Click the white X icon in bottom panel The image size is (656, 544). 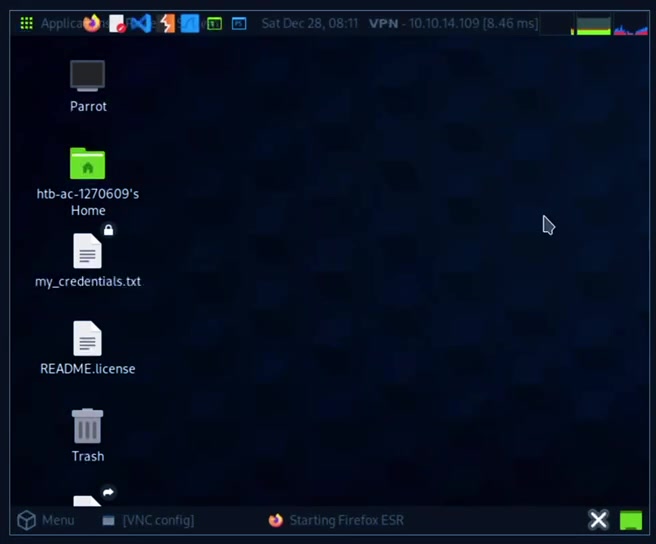tap(598, 519)
